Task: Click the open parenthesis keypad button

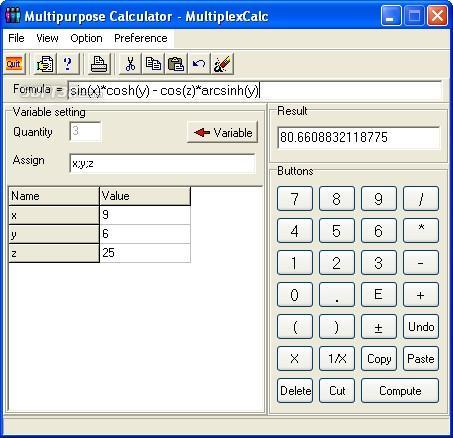Action: tap(295, 327)
